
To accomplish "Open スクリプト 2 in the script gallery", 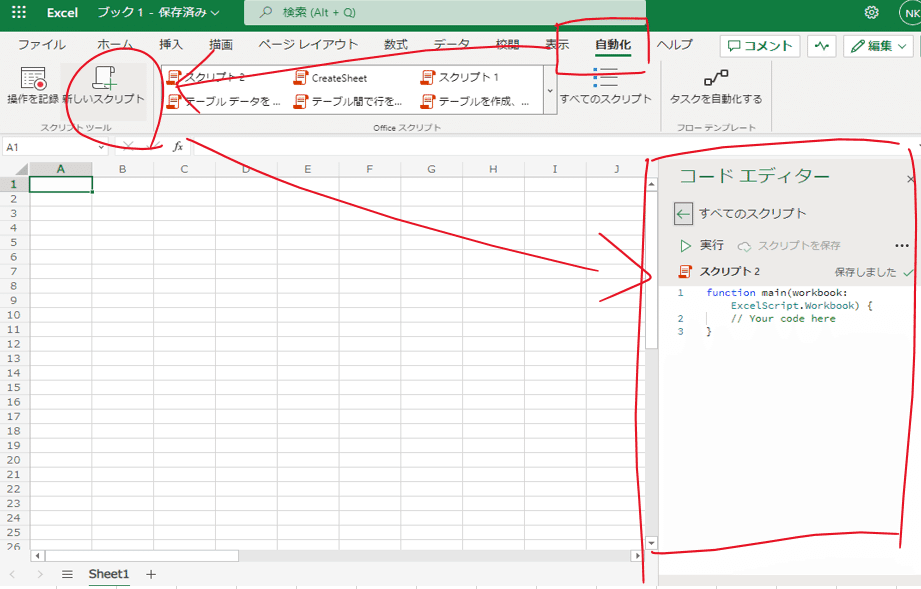I will coord(207,78).
